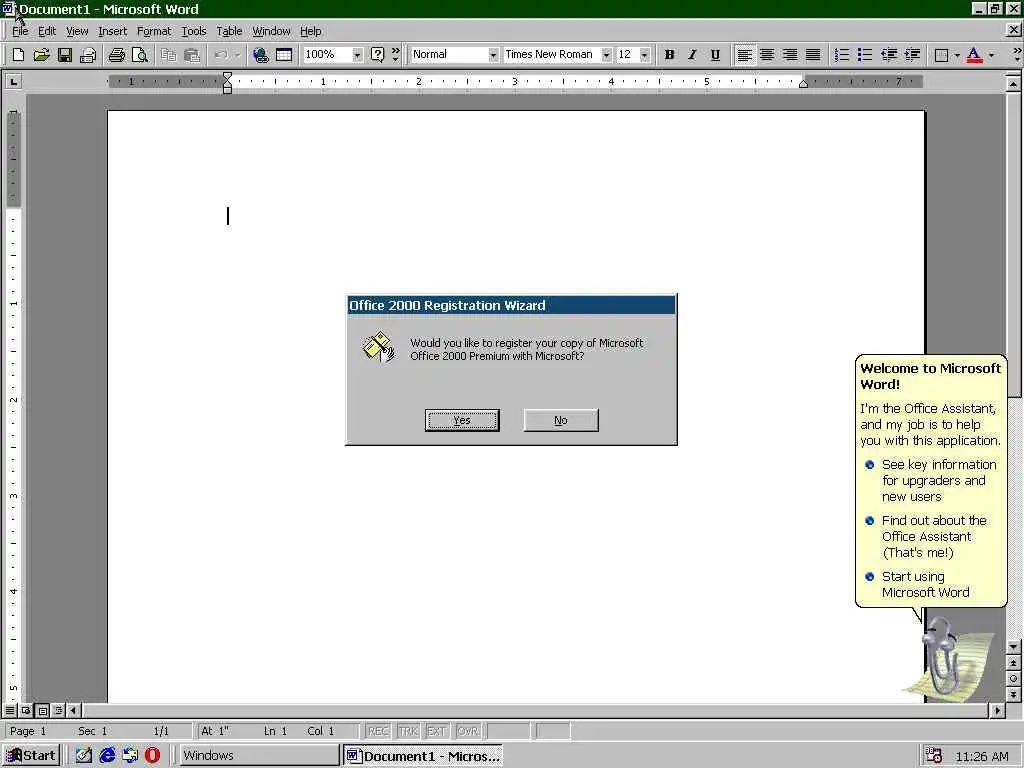Click Select Browse Object button
The width and height of the screenshot is (1024, 768).
tap(1013, 679)
